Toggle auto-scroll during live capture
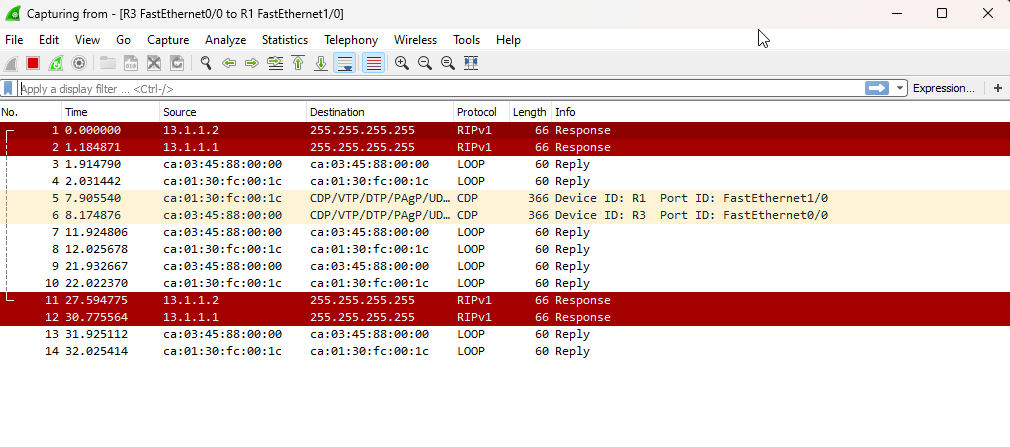The image size is (1010, 447). pyautogui.click(x=344, y=63)
